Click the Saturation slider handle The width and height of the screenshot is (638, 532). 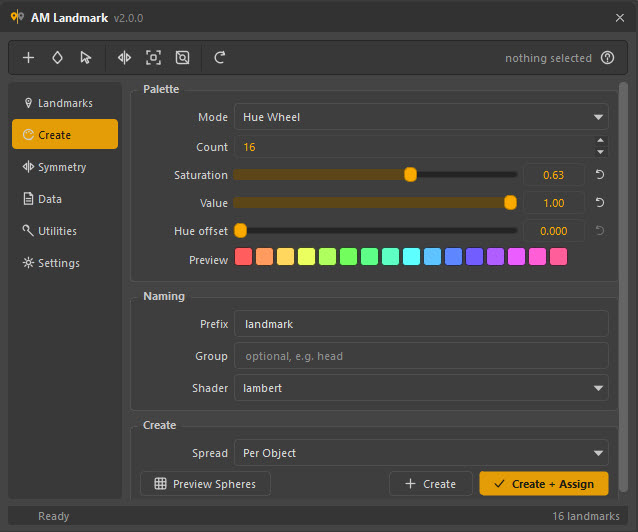click(x=411, y=175)
